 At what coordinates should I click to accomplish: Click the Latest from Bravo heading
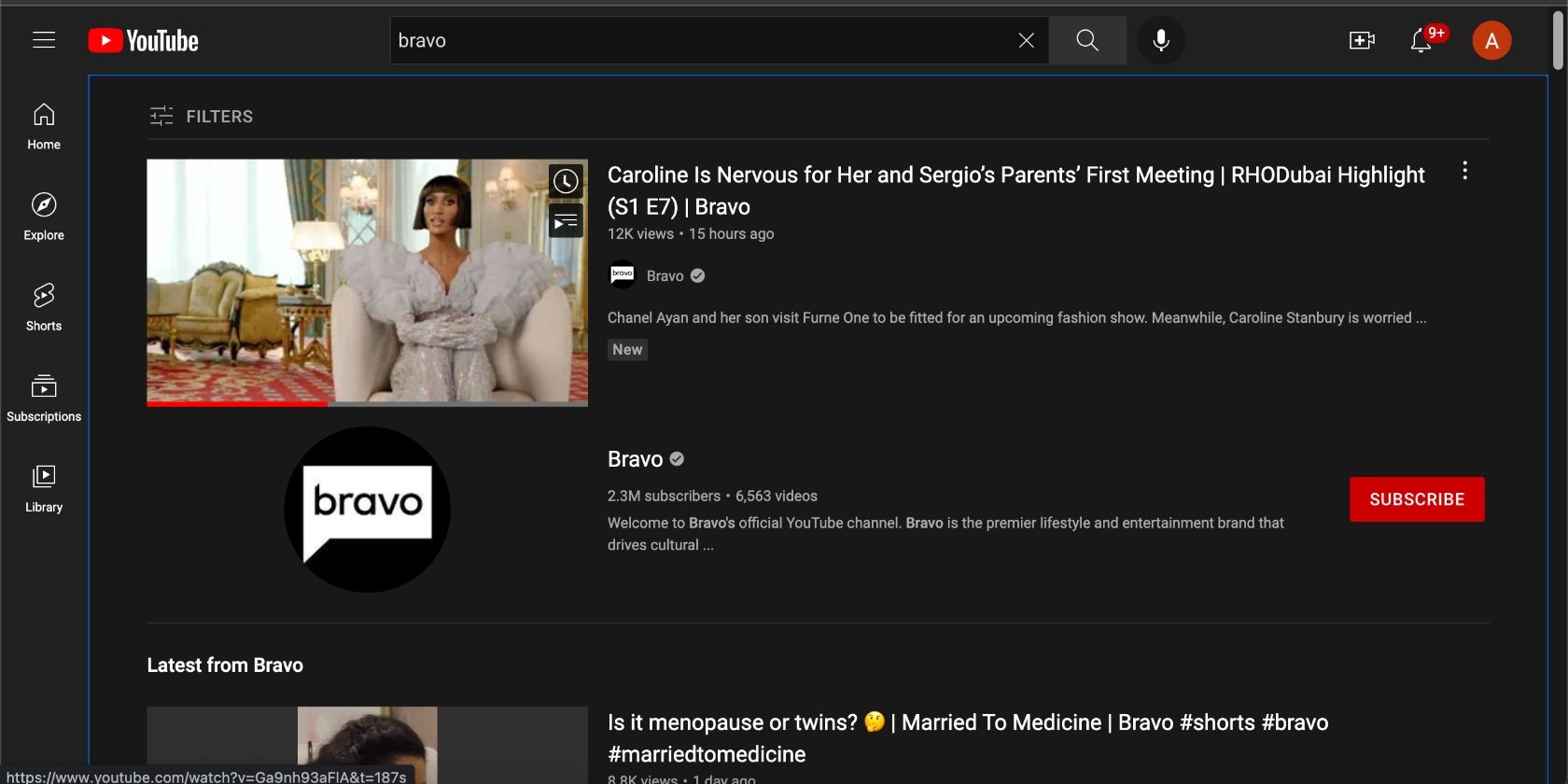(225, 665)
